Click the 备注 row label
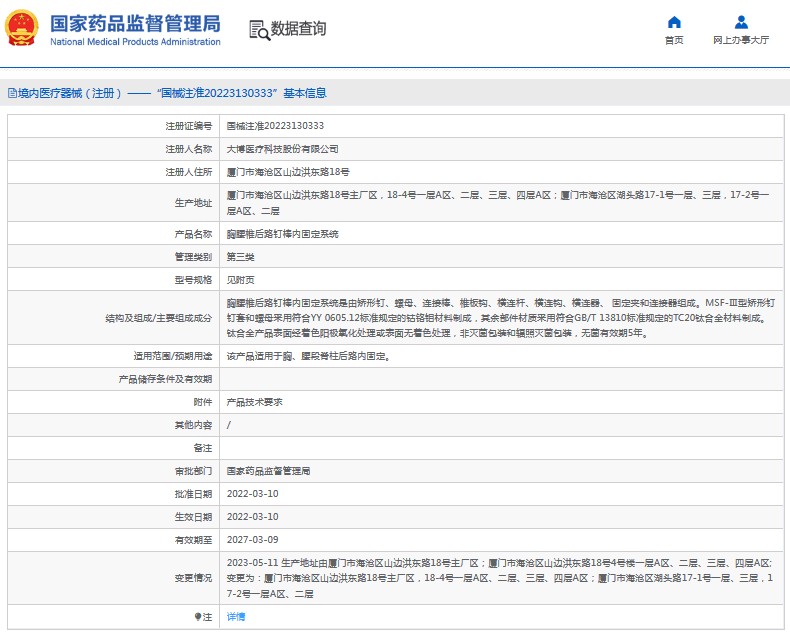 pos(203,448)
